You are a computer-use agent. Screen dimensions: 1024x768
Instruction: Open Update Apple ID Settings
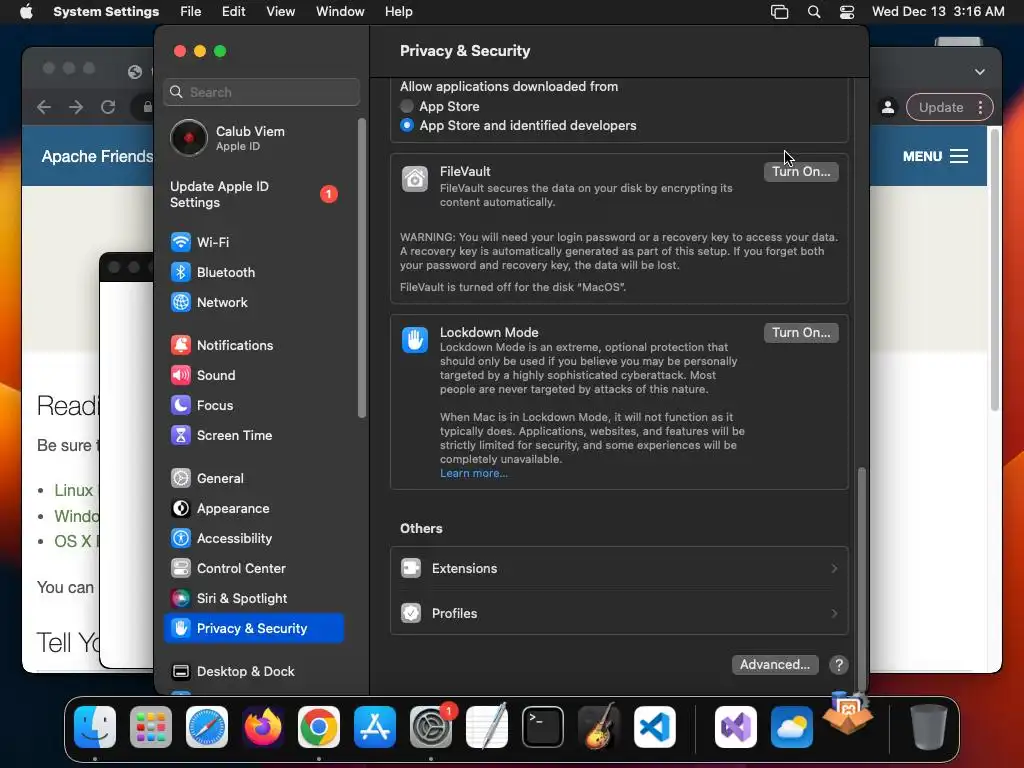click(x=253, y=195)
